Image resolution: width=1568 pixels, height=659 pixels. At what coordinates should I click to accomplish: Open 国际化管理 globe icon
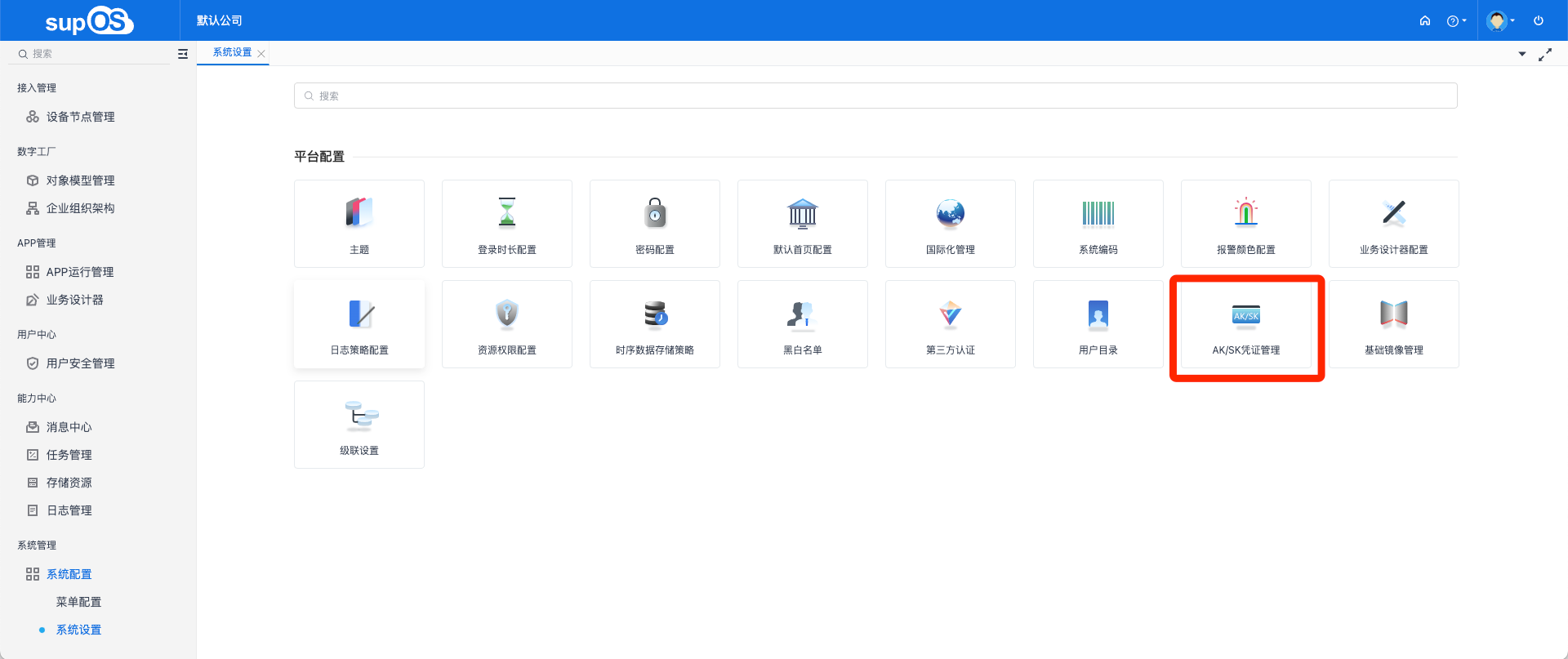pyautogui.click(x=950, y=213)
